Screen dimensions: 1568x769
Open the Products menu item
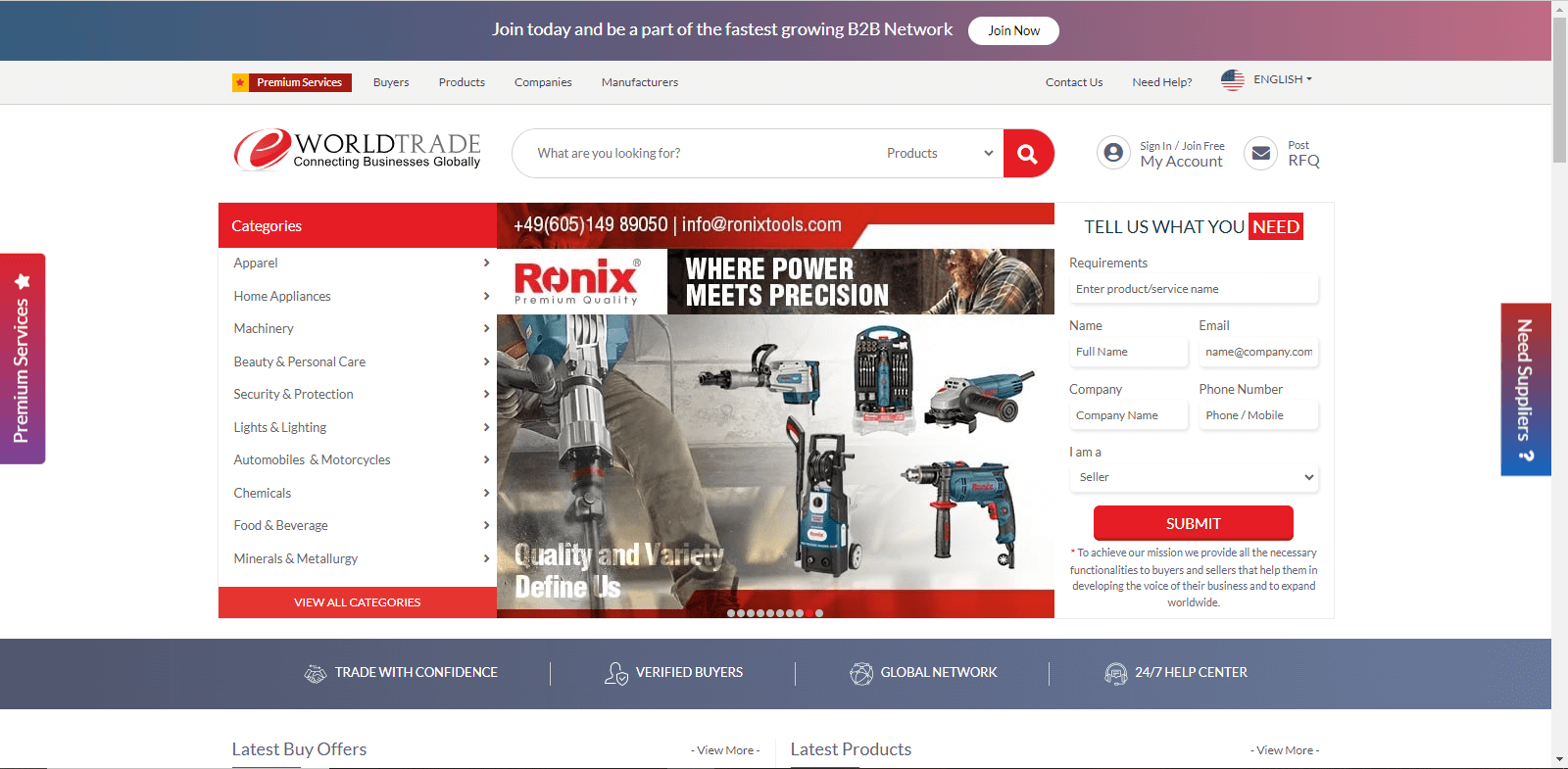pyautogui.click(x=462, y=82)
